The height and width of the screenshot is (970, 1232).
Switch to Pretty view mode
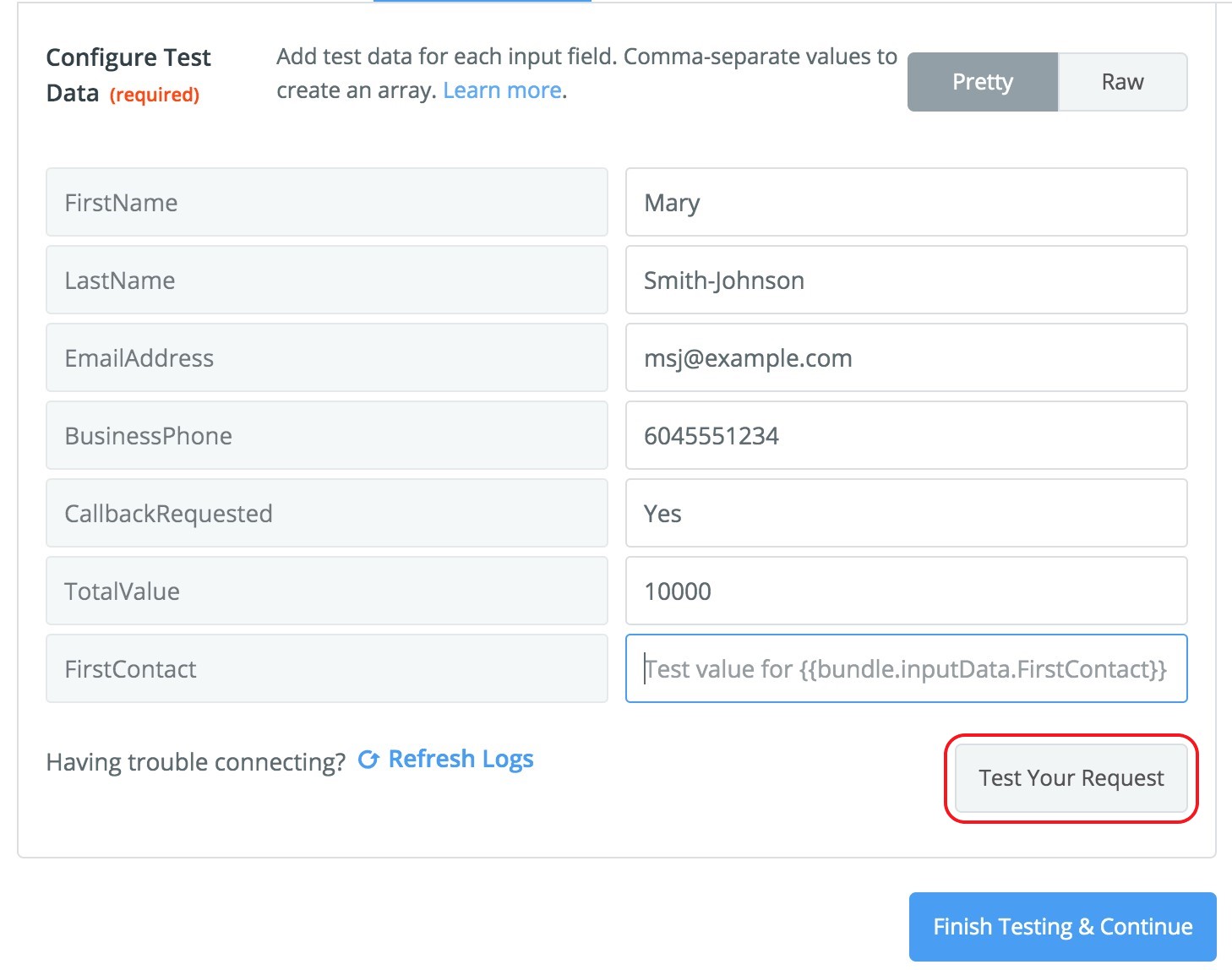click(x=982, y=82)
